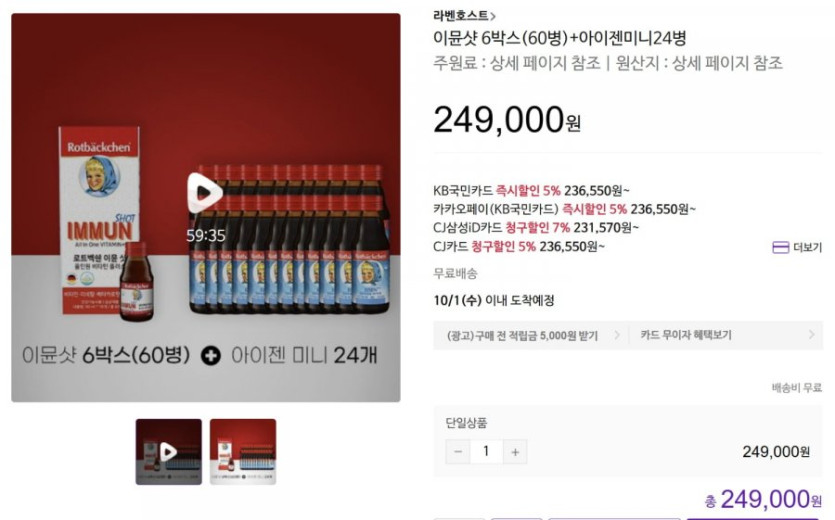Expand arrow next to 적립금 5,000원 받기
Screen dimensions: 835x520
point(617,335)
